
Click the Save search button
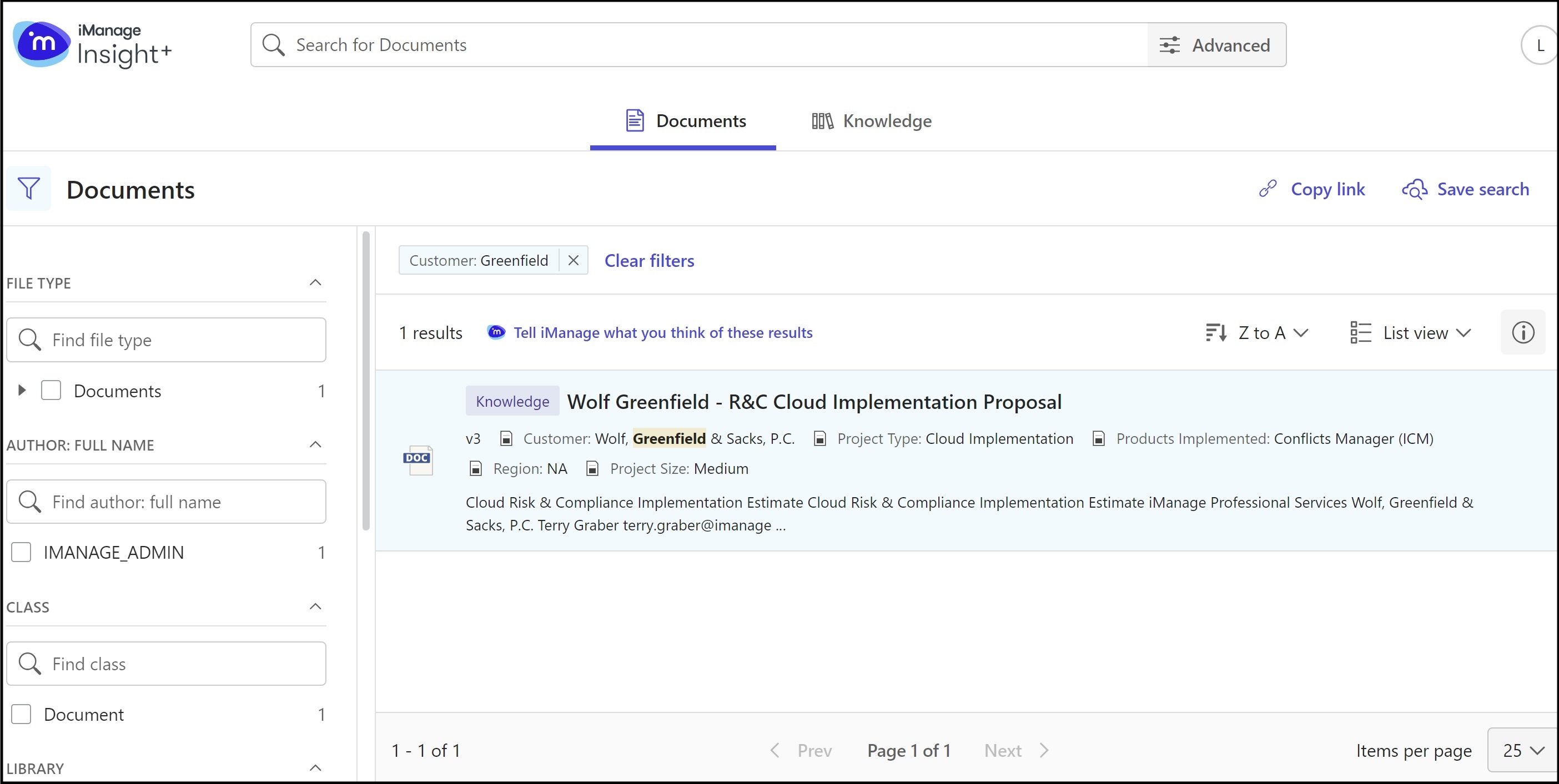point(1465,189)
